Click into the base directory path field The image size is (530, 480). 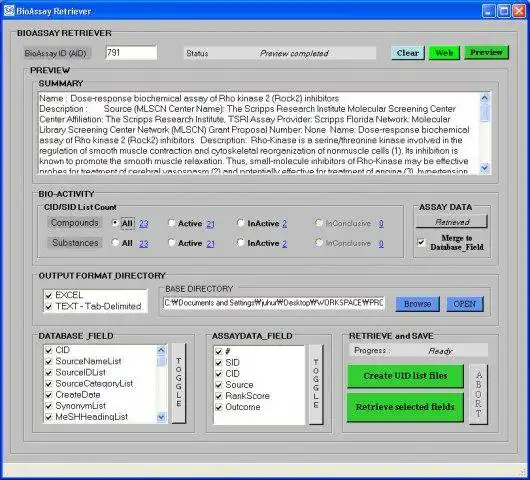273,303
